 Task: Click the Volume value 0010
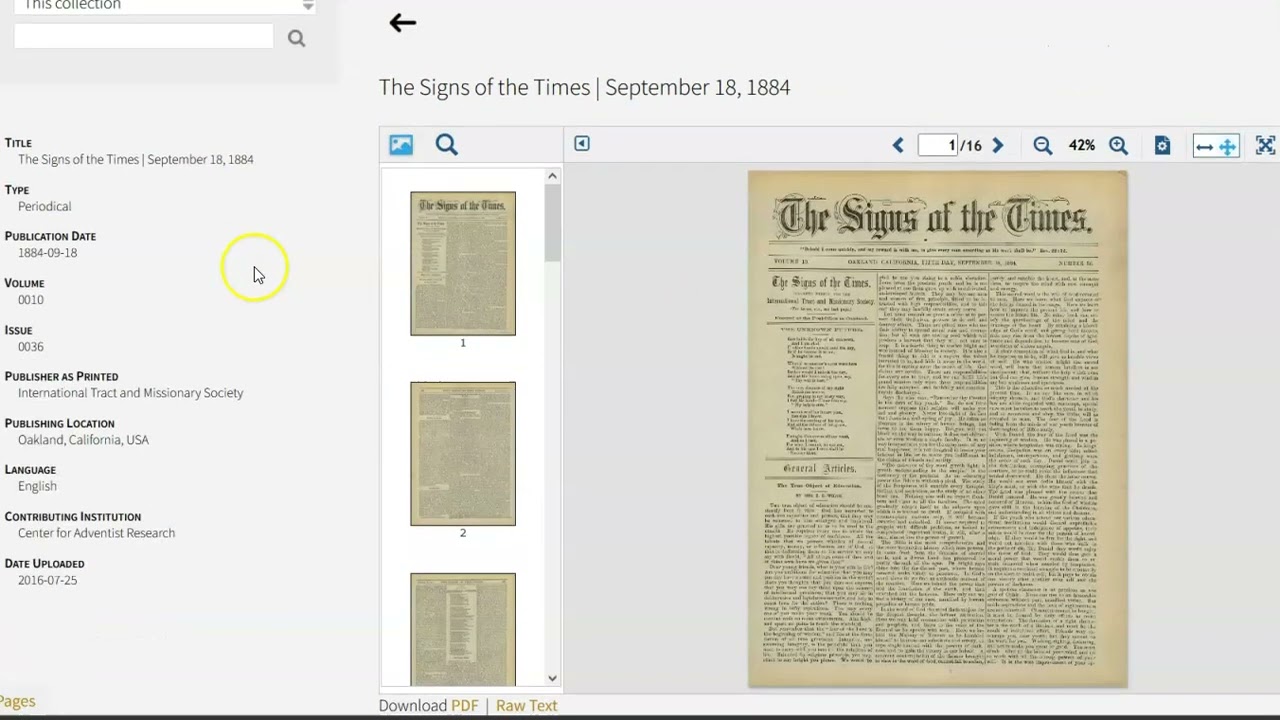point(31,300)
